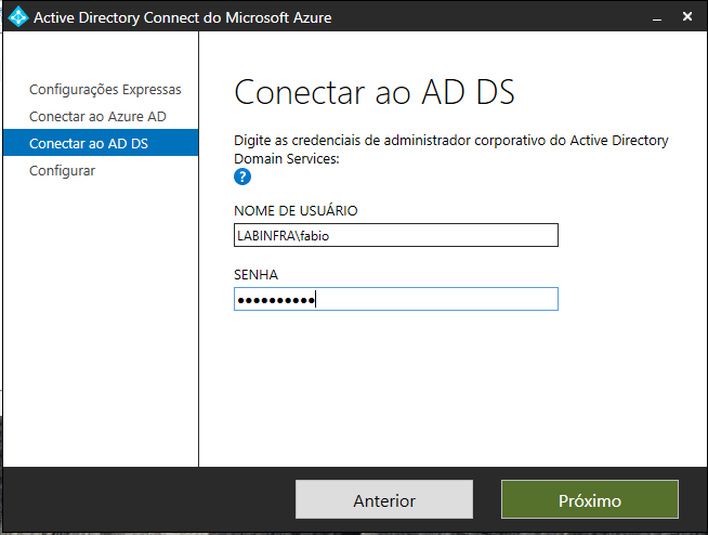Go to Conectar ao Azure AD step

(98, 116)
